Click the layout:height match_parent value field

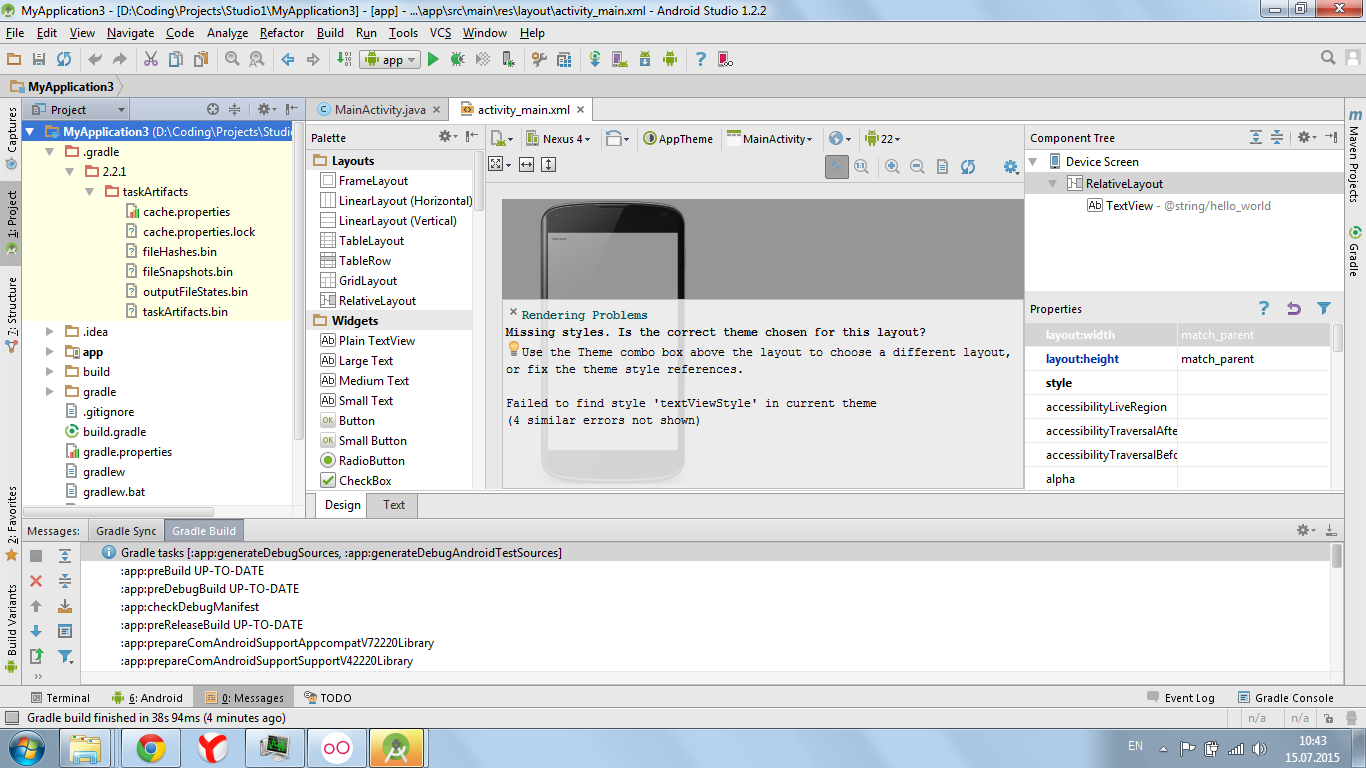[1254, 359]
